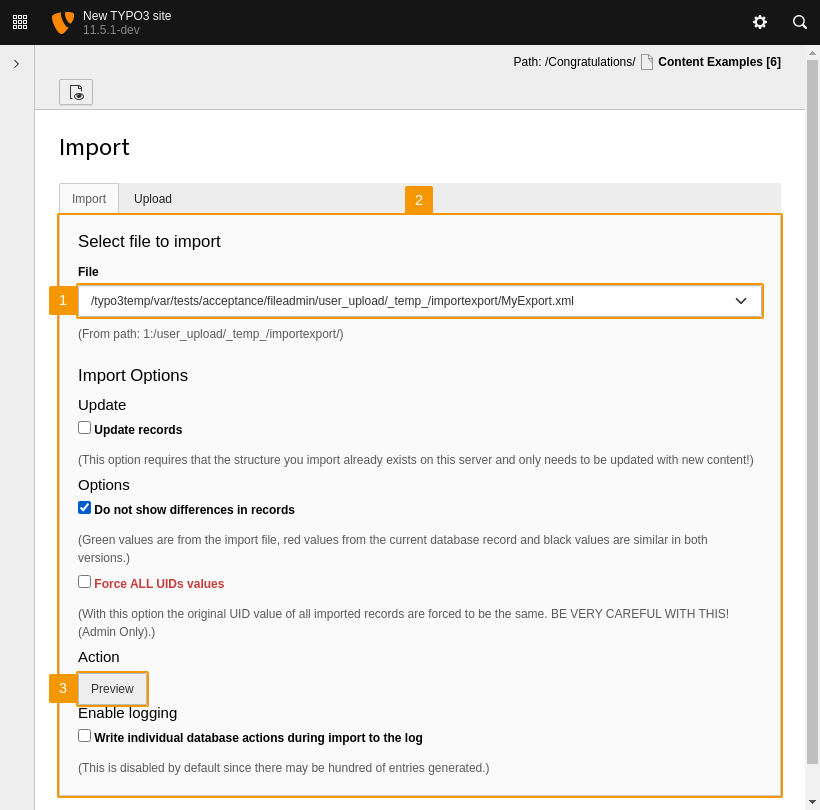Switch to the Upload tab
Viewport: 820px width, 810px height.
point(152,198)
